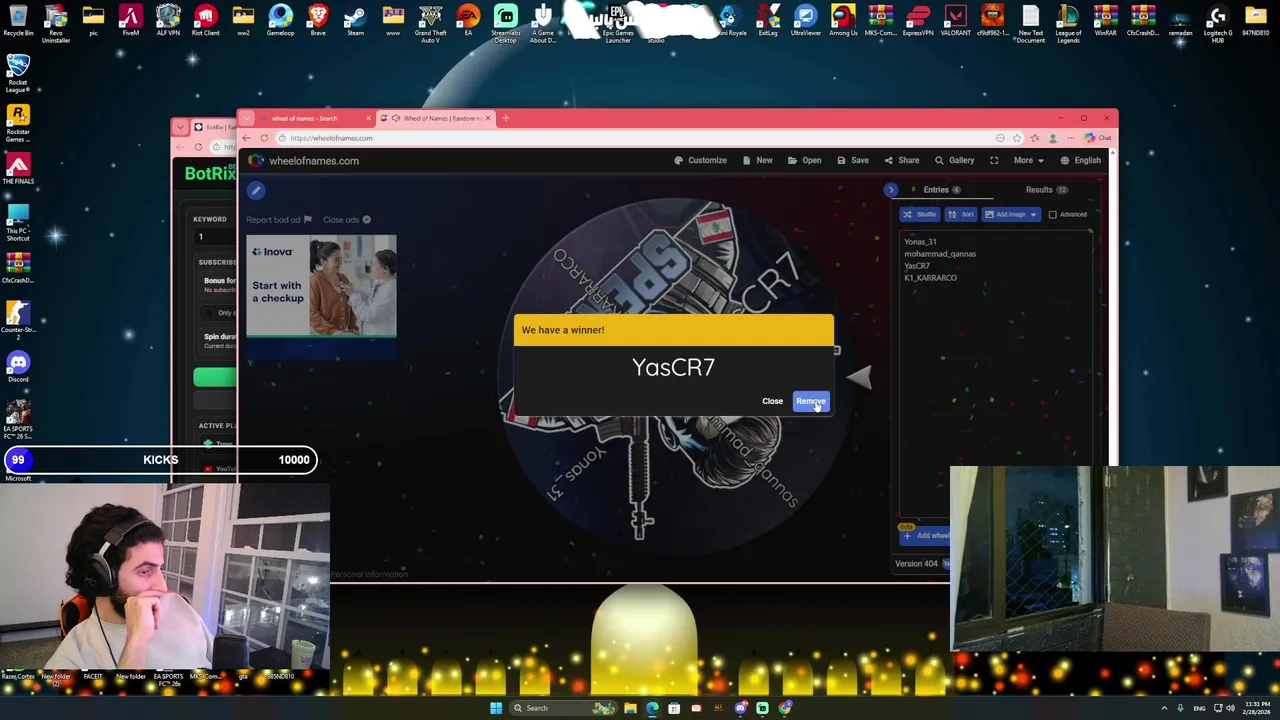Click entry mohammad_qannas in entries list
The height and width of the screenshot is (720, 1280).
pos(939,253)
